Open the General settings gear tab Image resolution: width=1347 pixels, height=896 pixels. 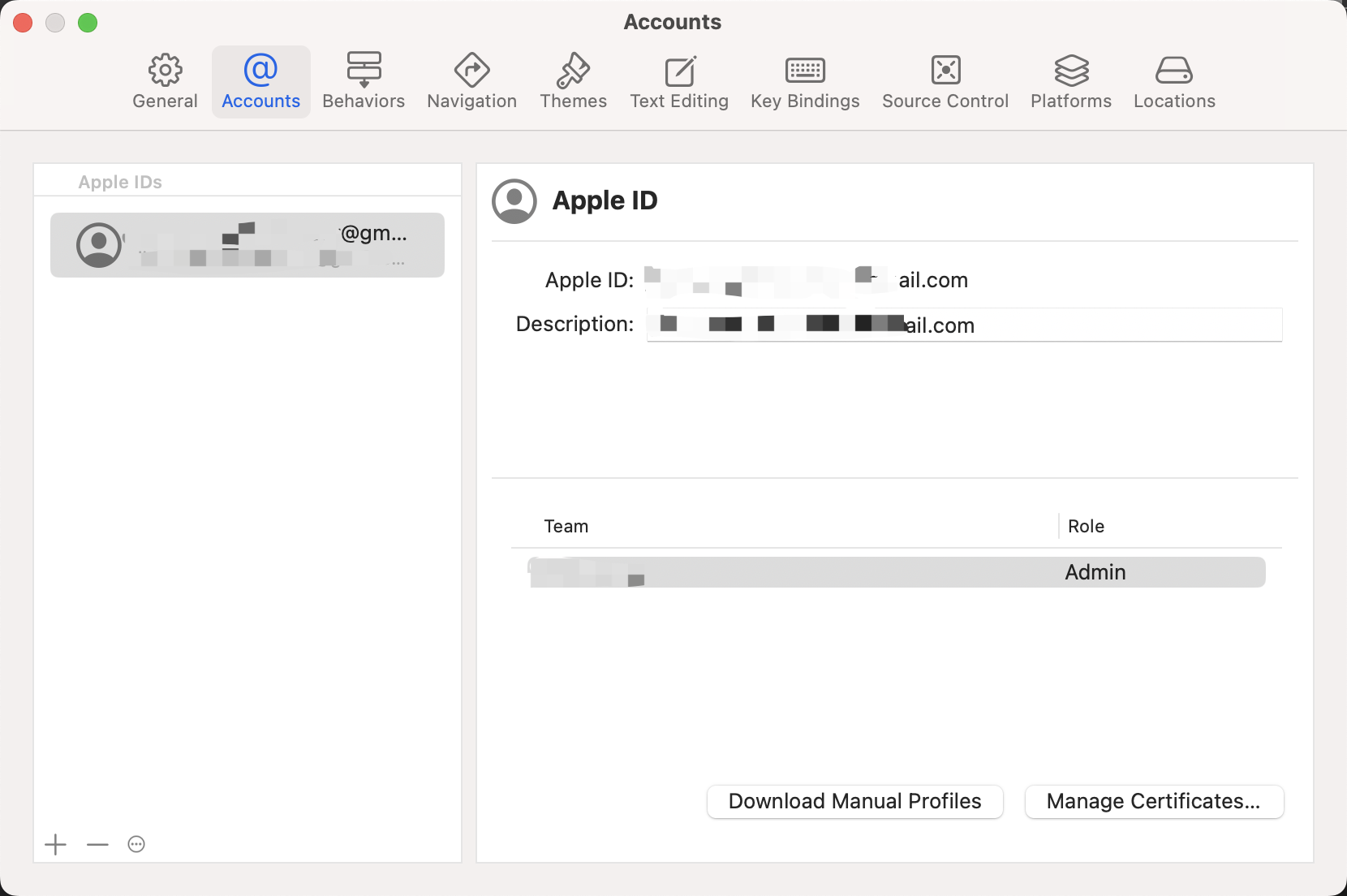pos(165,82)
